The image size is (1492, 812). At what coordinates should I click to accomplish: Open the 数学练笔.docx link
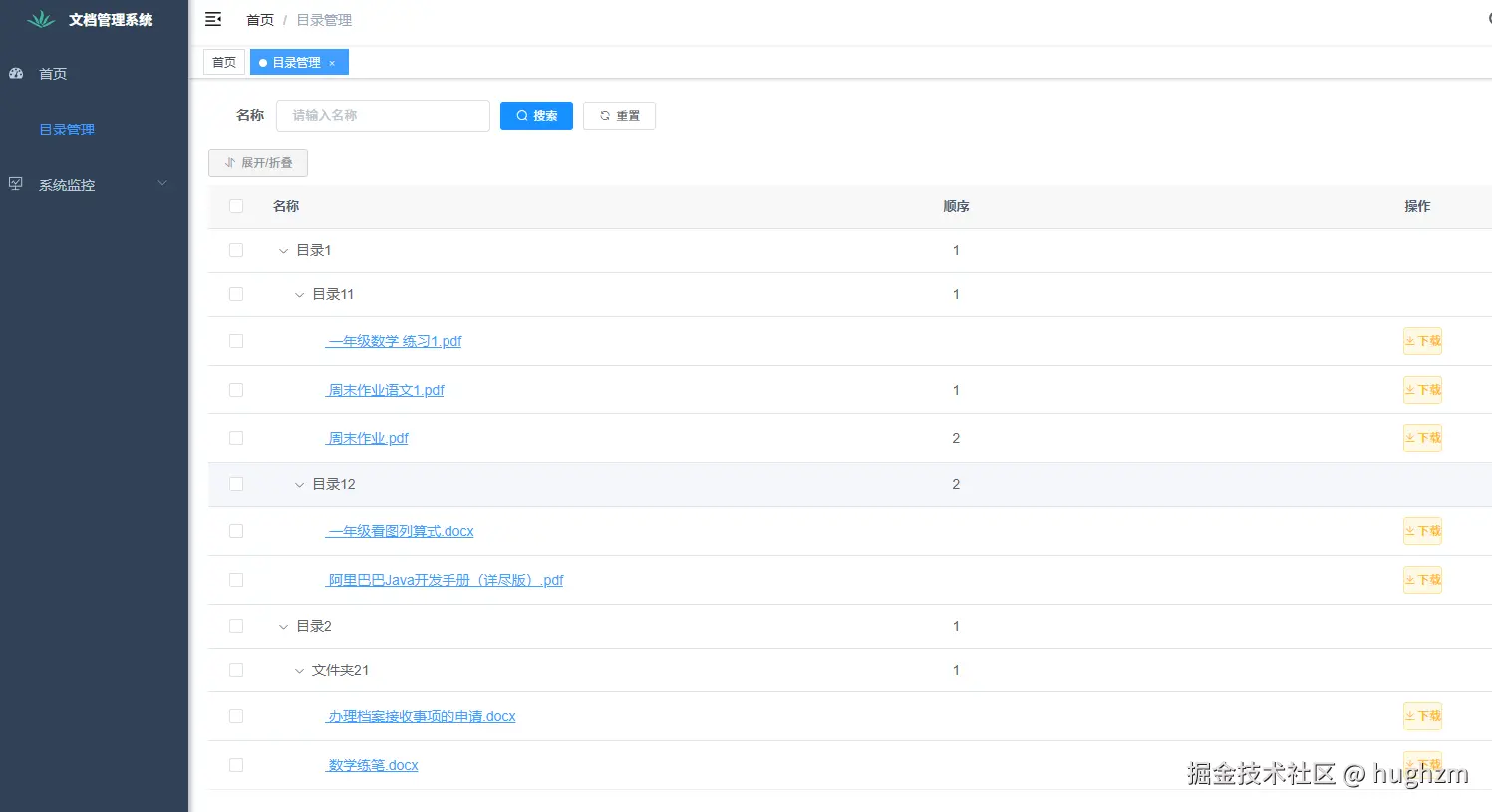(372, 765)
